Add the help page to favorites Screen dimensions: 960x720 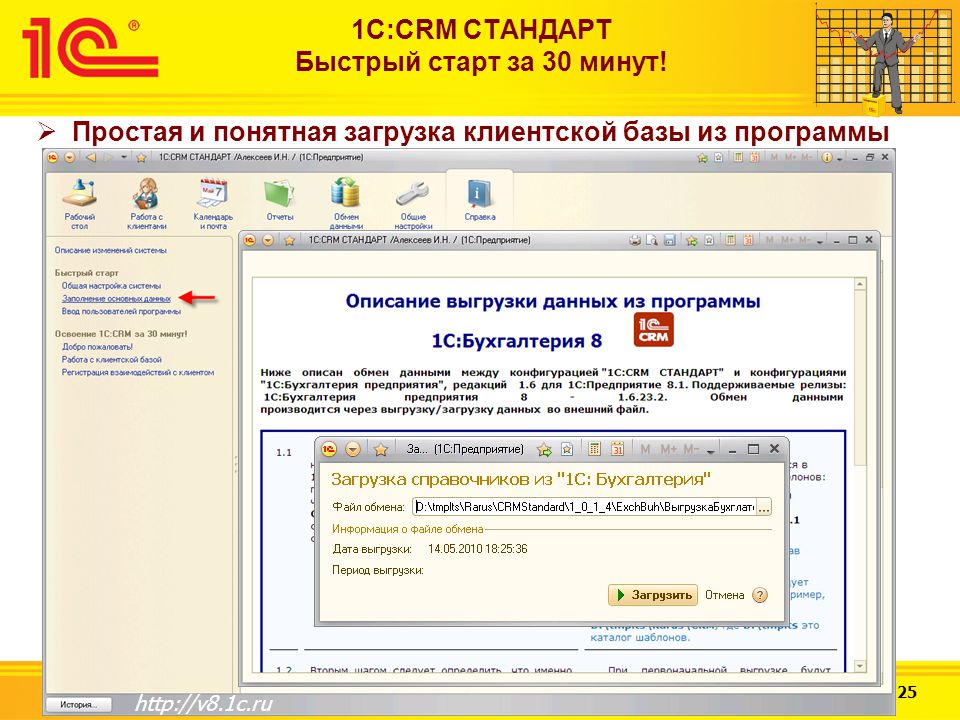click(692, 241)
